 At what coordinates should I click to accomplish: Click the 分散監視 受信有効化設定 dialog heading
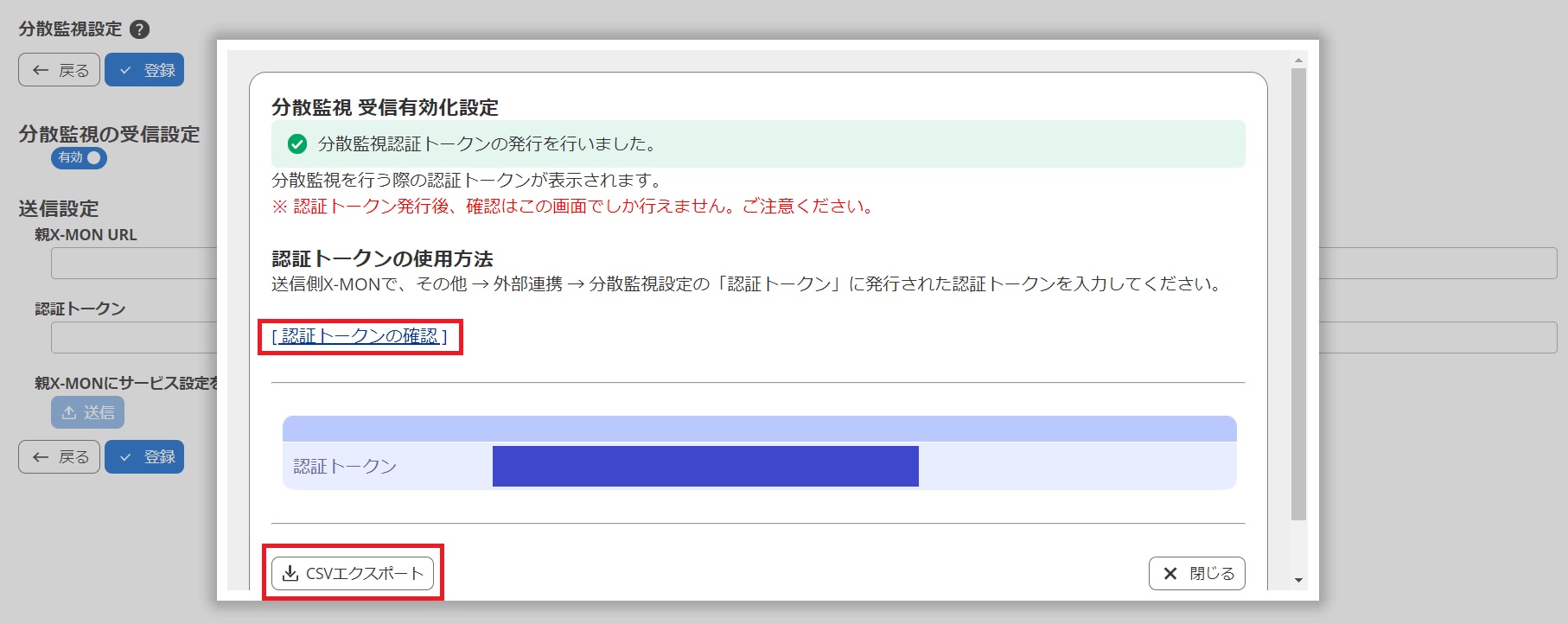click(x=385, y=107)
